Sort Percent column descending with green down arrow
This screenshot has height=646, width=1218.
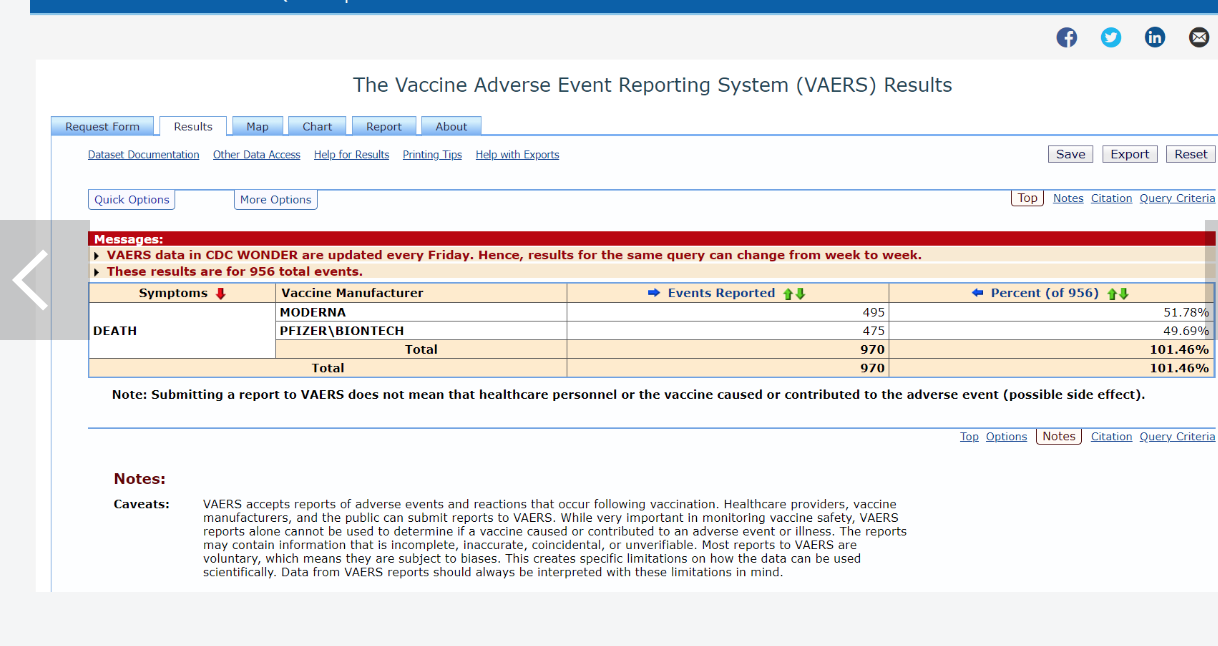(x=1124, y=293)
